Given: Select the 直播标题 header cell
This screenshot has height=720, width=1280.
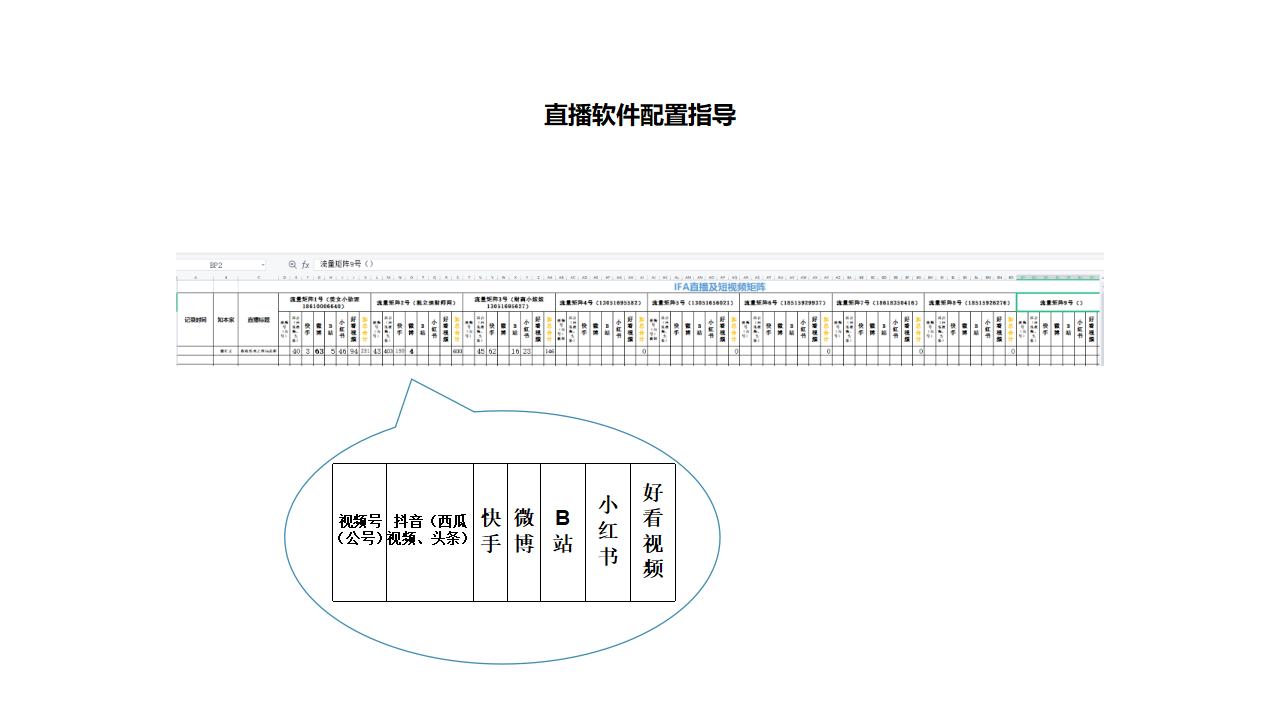Looking at the screenshot, I should (x=259, y=320).
